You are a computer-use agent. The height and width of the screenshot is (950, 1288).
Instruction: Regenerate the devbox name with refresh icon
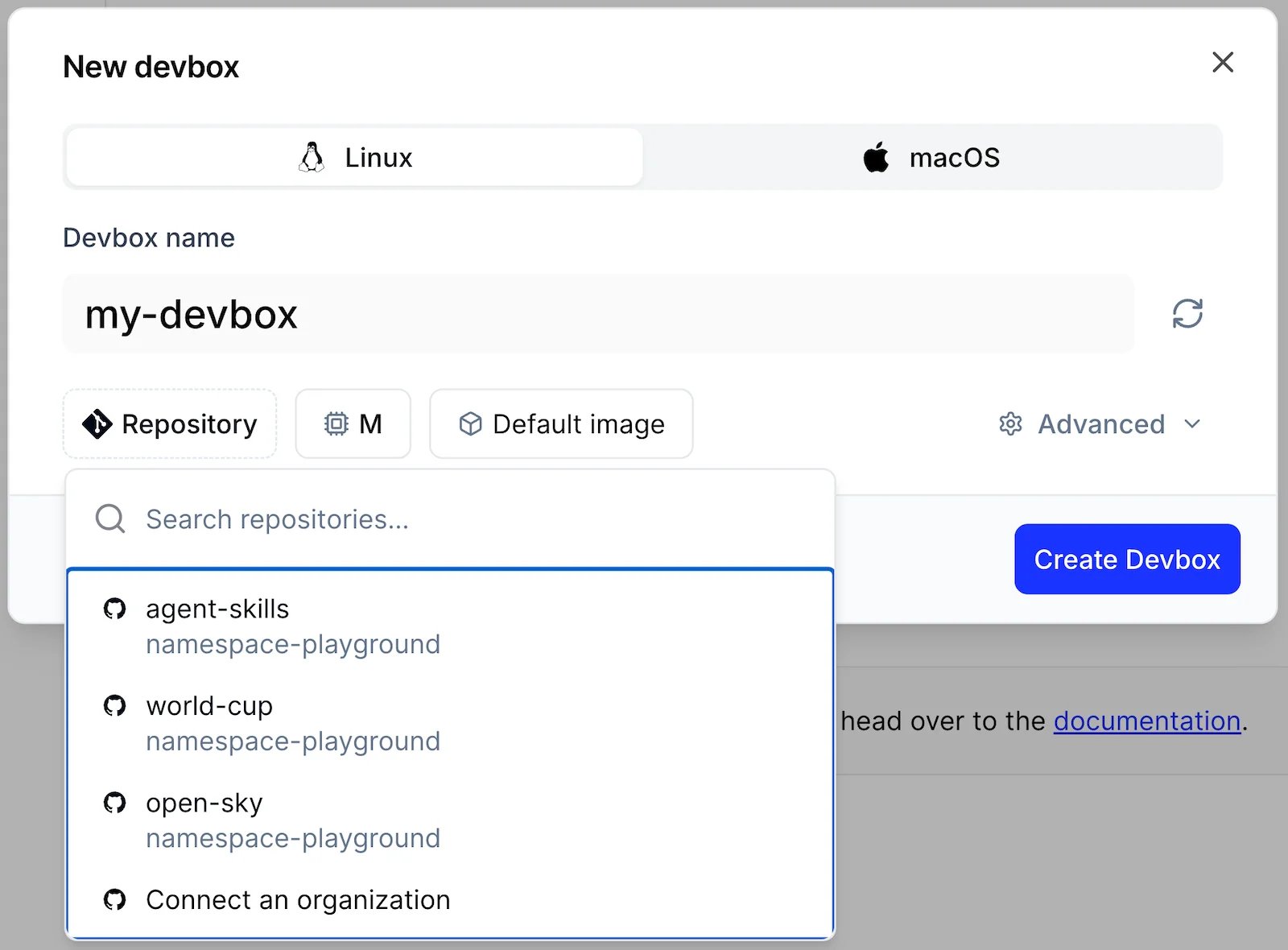1187,314
